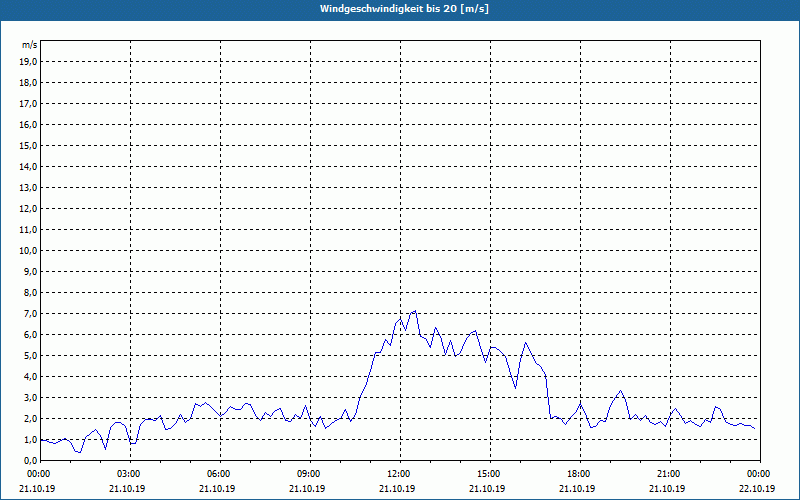Select the '18,0' y-axis label

pyautogui.click(x=28, y=83)
